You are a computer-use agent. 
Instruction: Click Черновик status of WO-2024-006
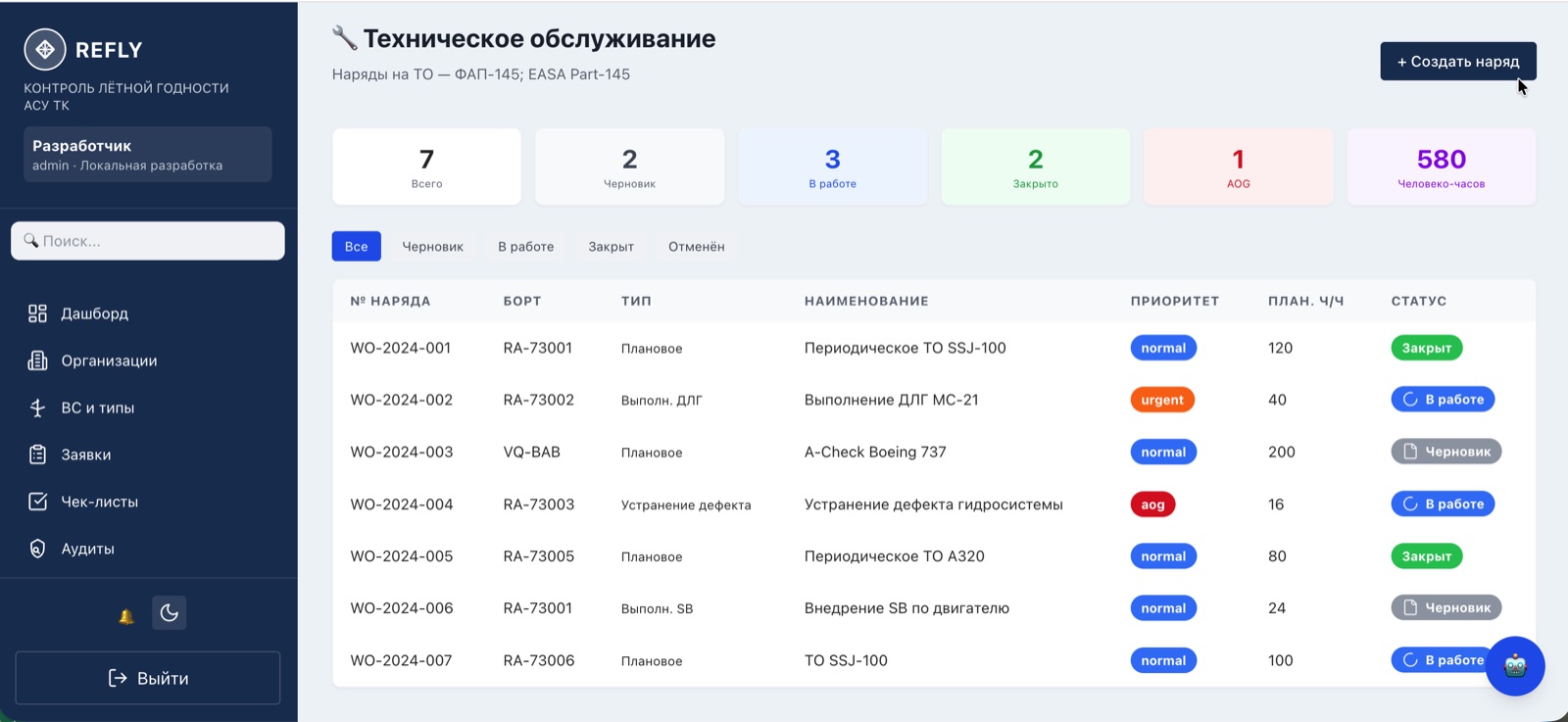(1446, 608)
